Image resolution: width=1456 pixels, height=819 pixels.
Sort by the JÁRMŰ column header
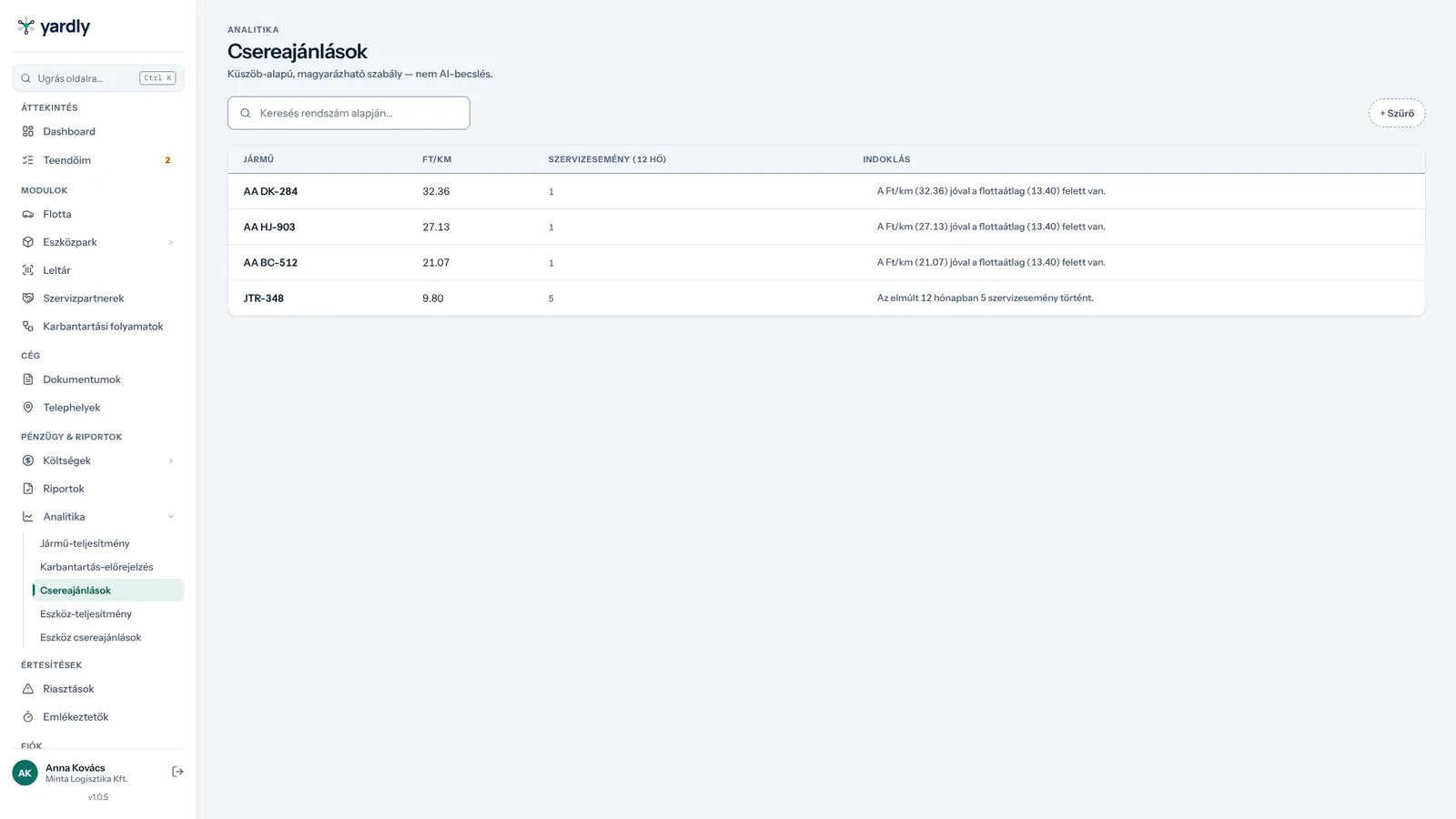(258, 159)
